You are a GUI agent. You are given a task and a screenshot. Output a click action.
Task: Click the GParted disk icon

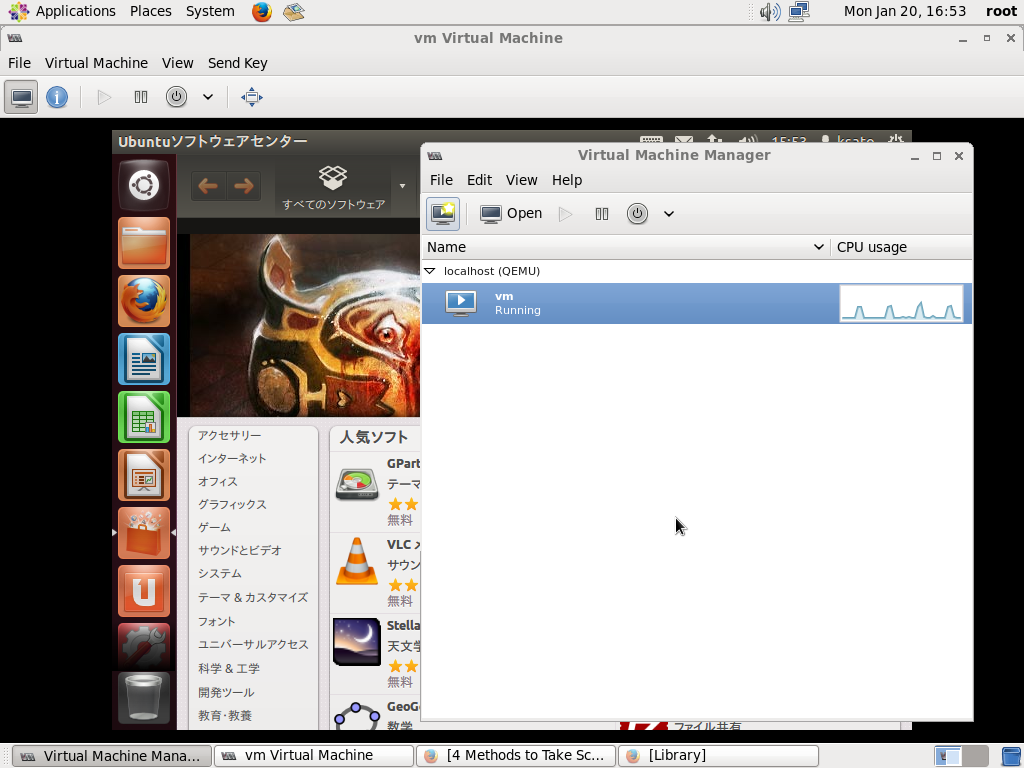click(x=357, y=484)
